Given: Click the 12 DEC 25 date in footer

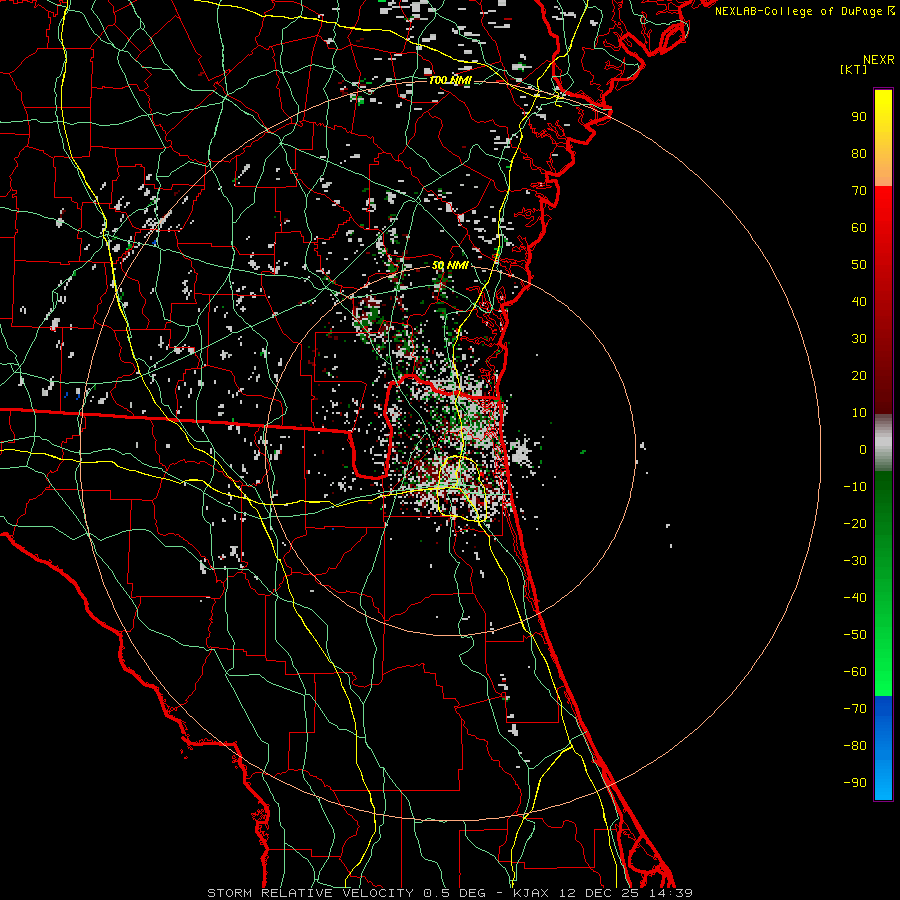Looking at the screenshot, I should [x=599, y=893].
